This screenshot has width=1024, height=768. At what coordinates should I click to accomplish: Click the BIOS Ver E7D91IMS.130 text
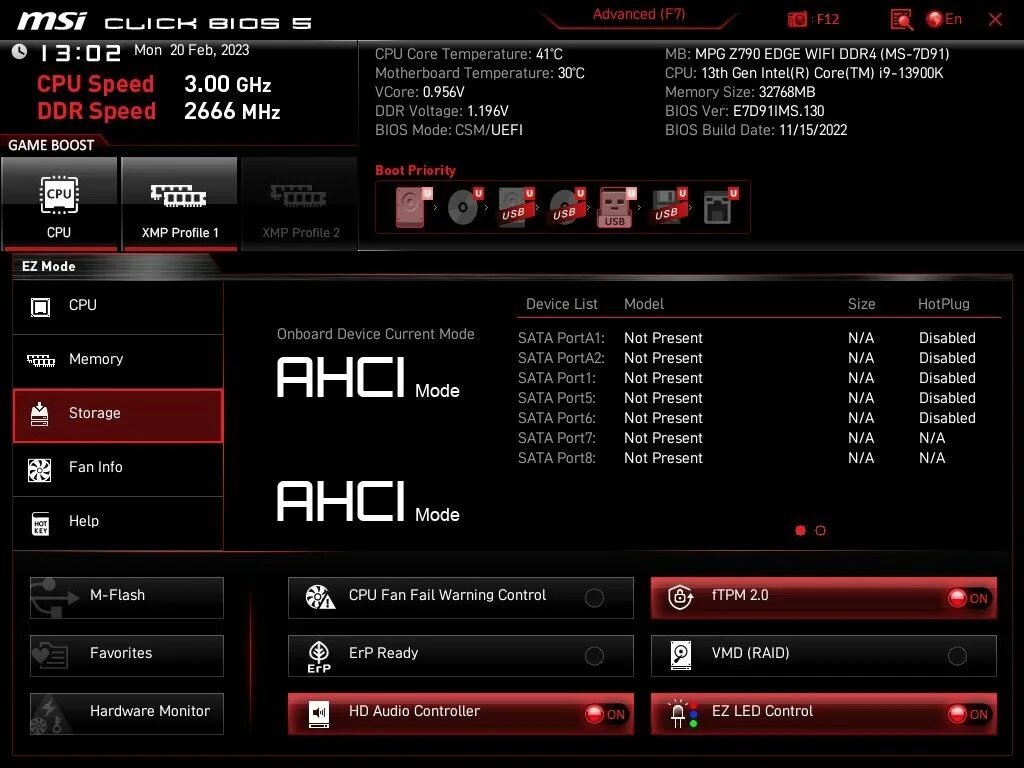[744, 111]
